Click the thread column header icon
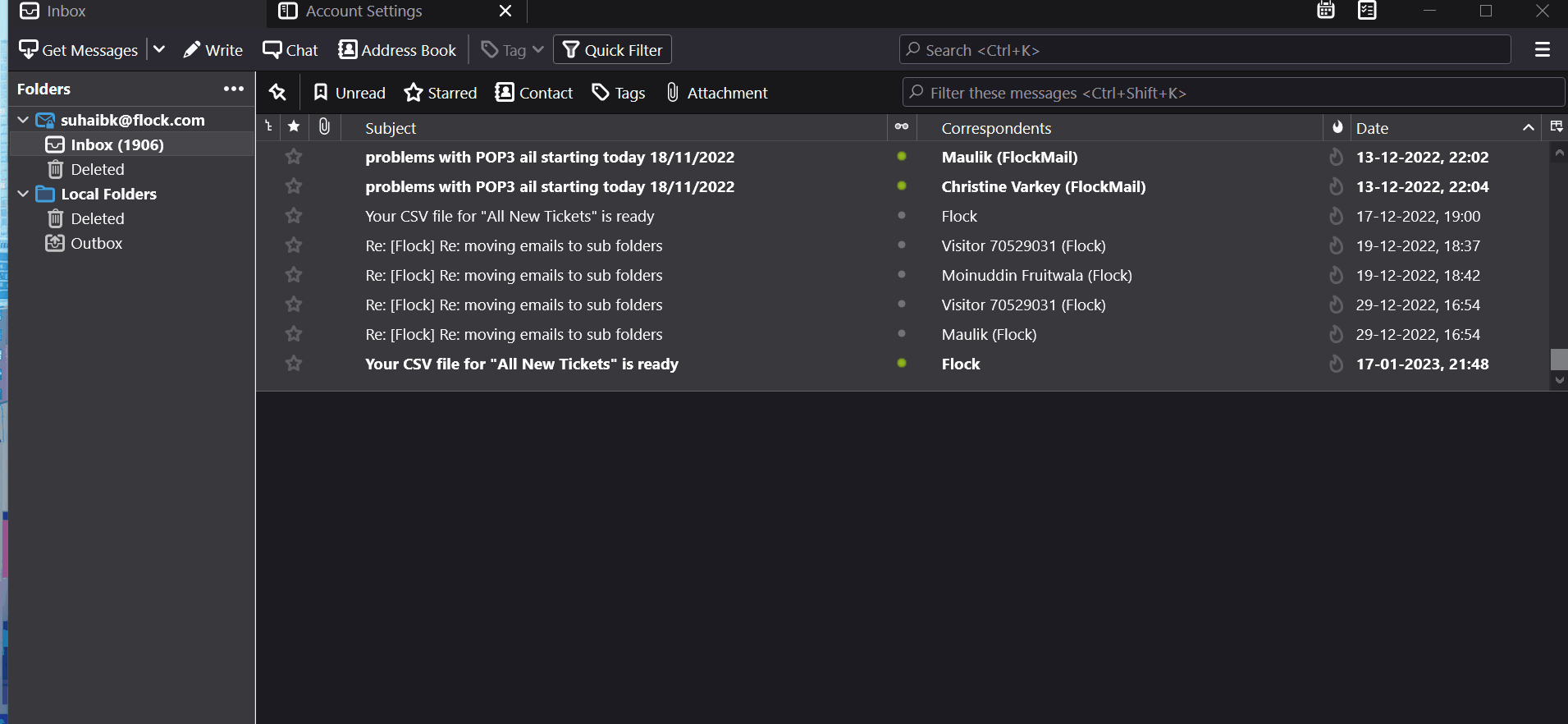The width and height of the screenshot is (1568, 724). coord(268,127)
